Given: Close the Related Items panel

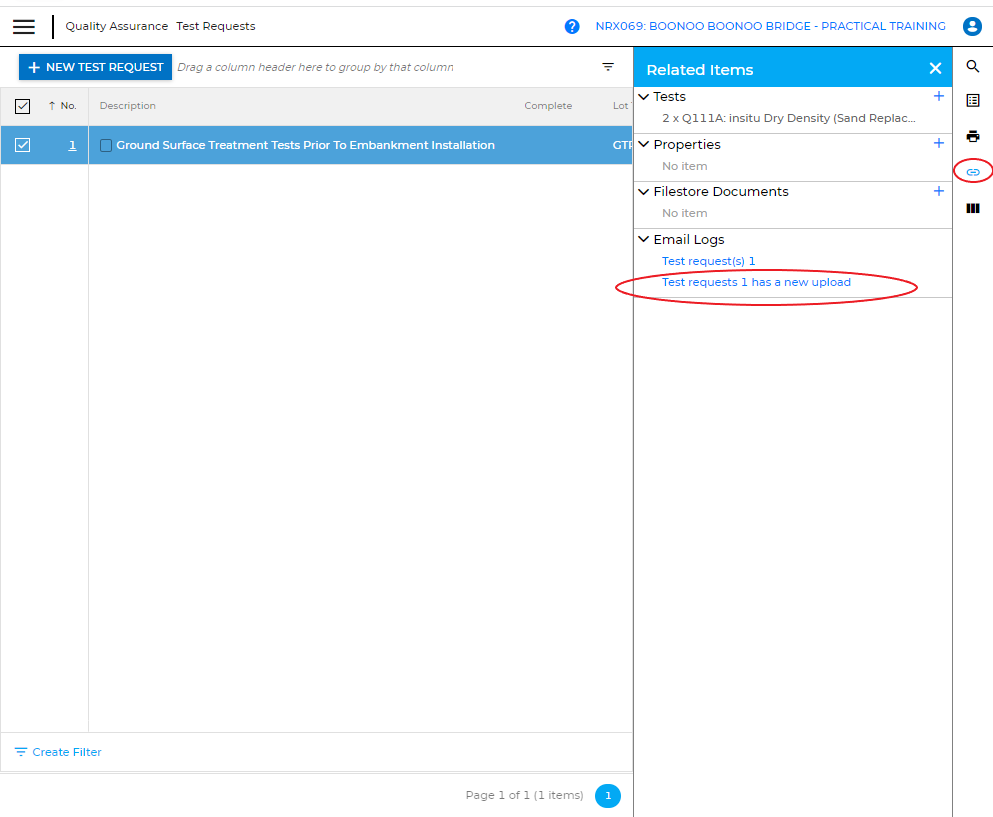Looking at the screenshot, I should tap(935, 69).
